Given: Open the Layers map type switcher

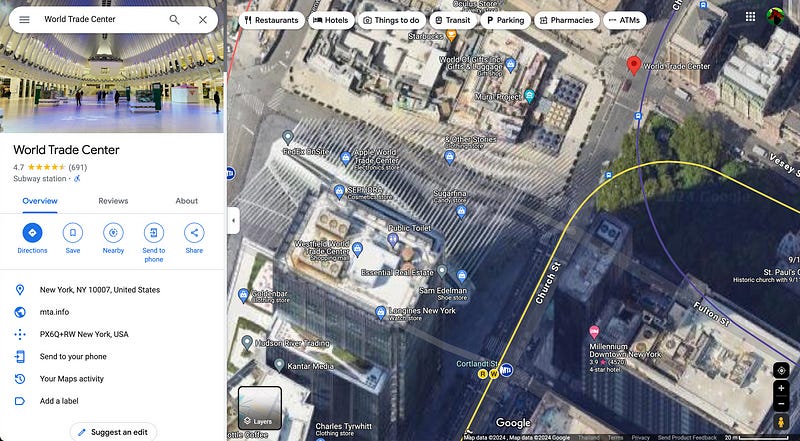Looking at the screenshot, I should [260, 407].
